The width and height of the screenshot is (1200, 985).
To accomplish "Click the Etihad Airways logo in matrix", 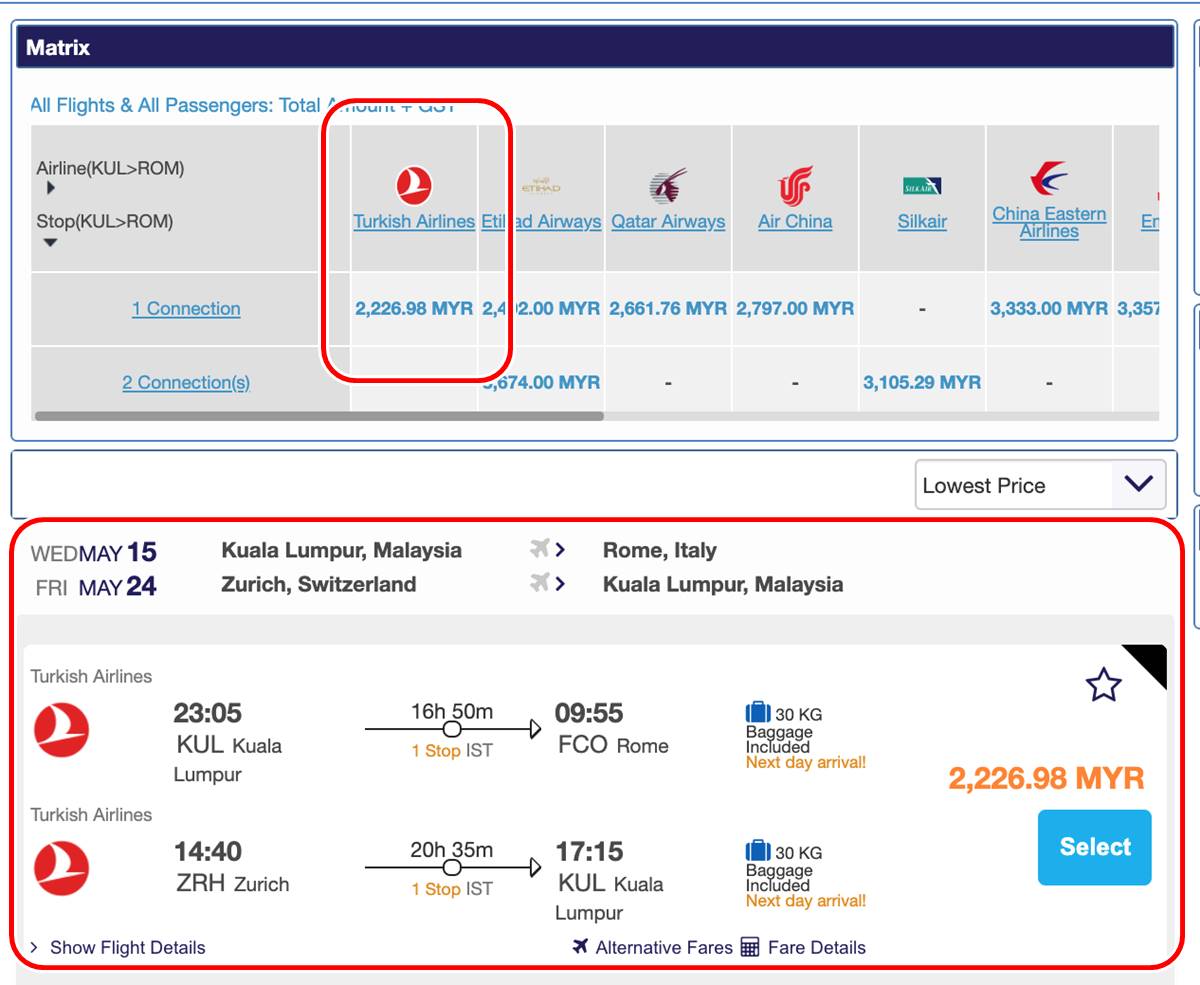I will pyautogui.click(x=541, y=187).
